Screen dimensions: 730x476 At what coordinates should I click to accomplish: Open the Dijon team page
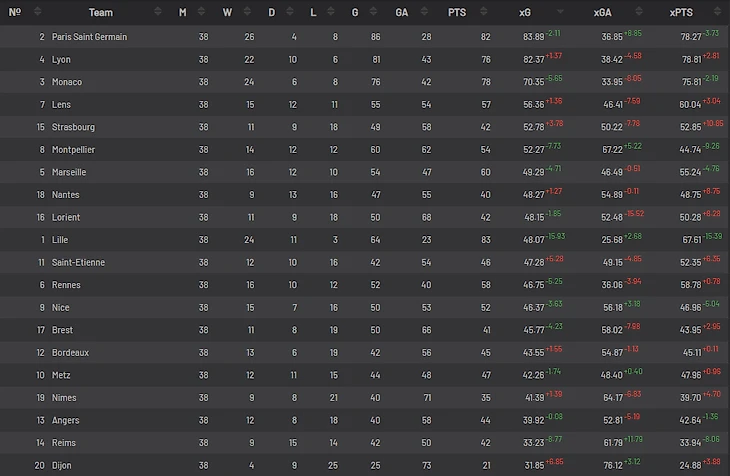click(x=63, y=465)
